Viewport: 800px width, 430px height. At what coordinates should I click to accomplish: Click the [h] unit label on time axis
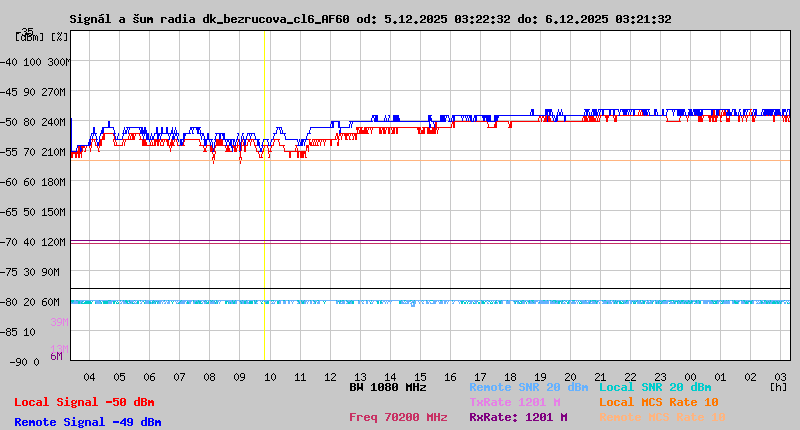[778, 387]
